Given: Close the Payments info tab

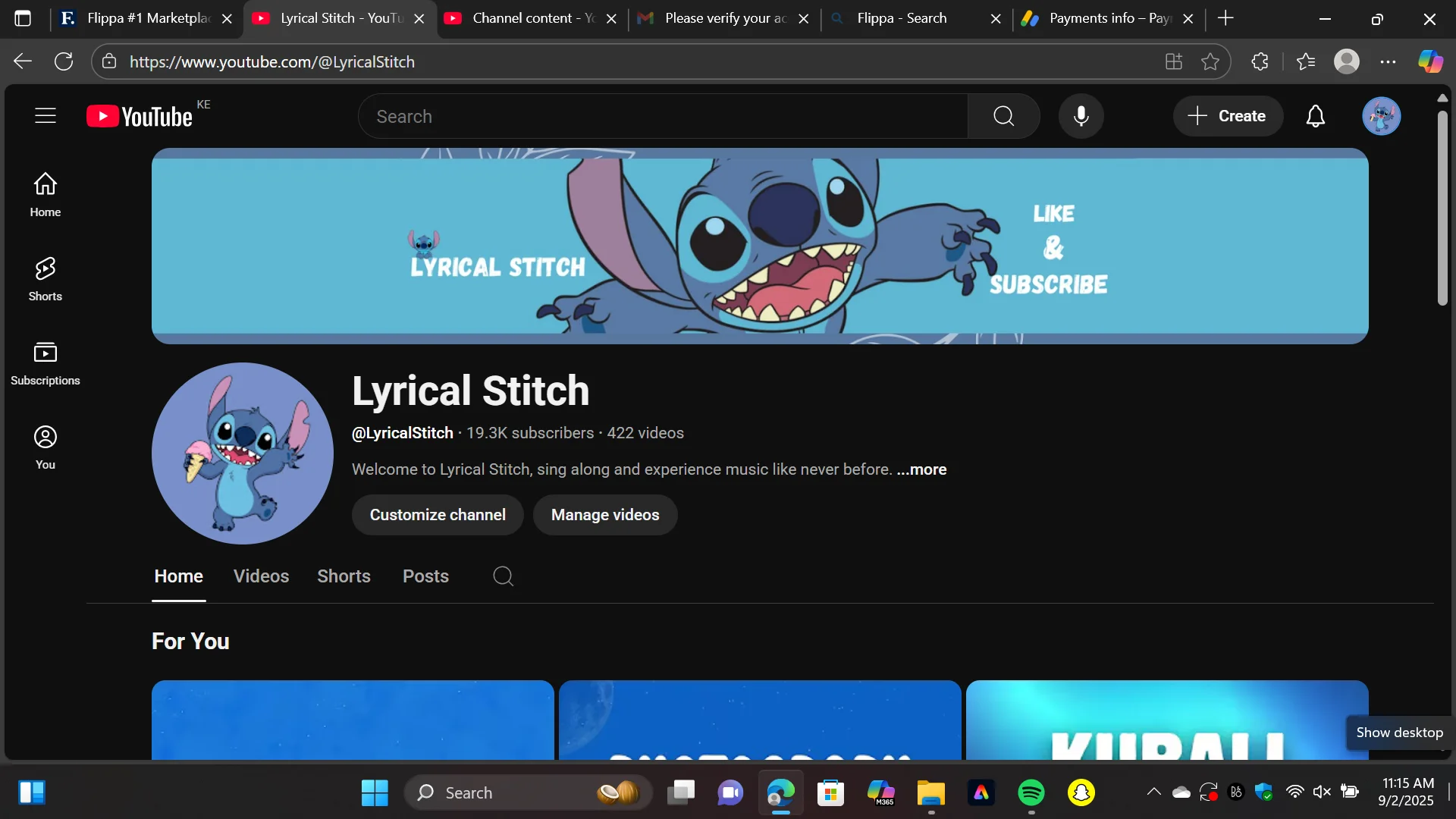Looking at the screenshot, I should coord(1188,18).
